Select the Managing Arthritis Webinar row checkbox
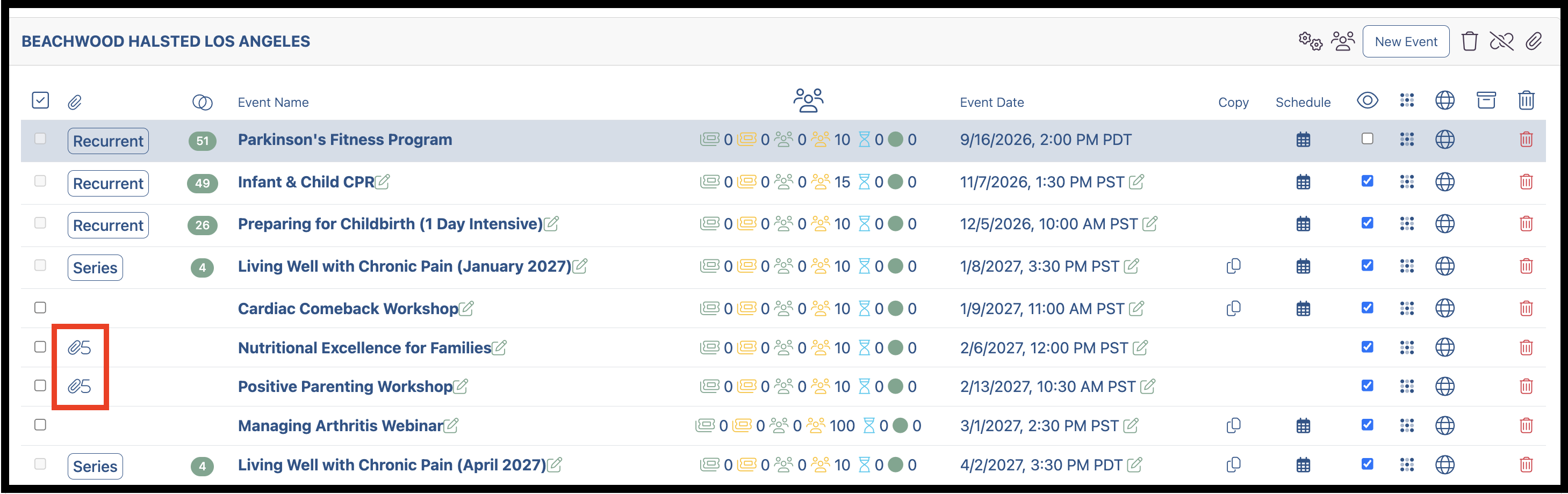The width and height of the screenshot is (1568, 494). click(x=40, y=425)
